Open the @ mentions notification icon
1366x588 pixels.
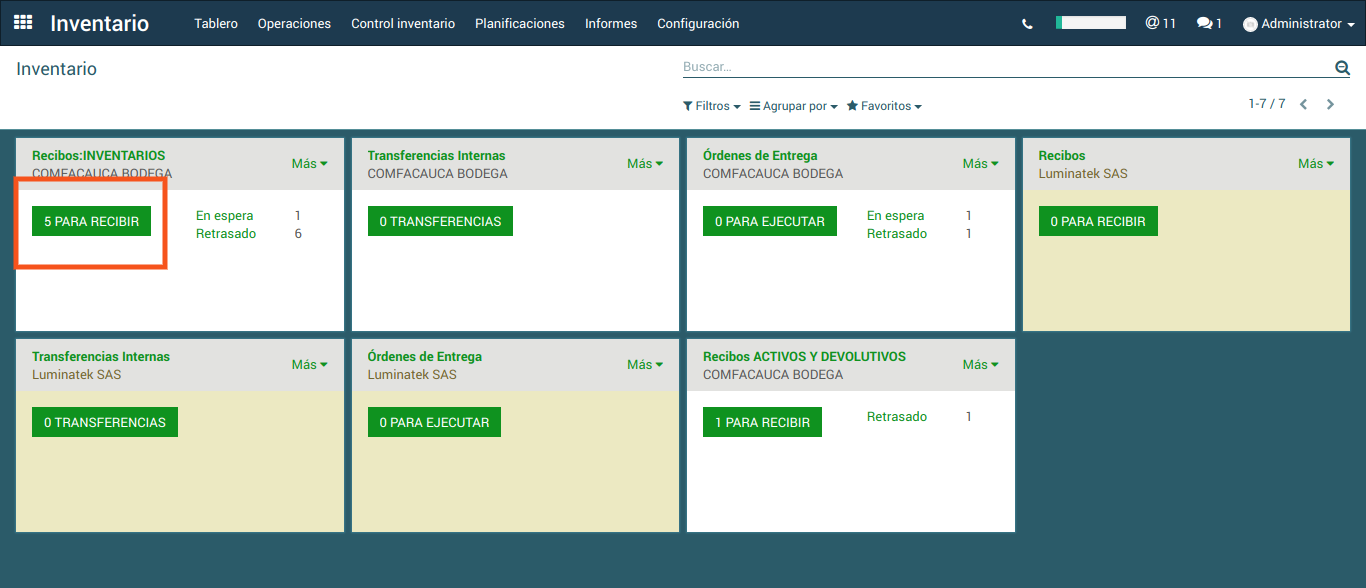pos(1160,23)
